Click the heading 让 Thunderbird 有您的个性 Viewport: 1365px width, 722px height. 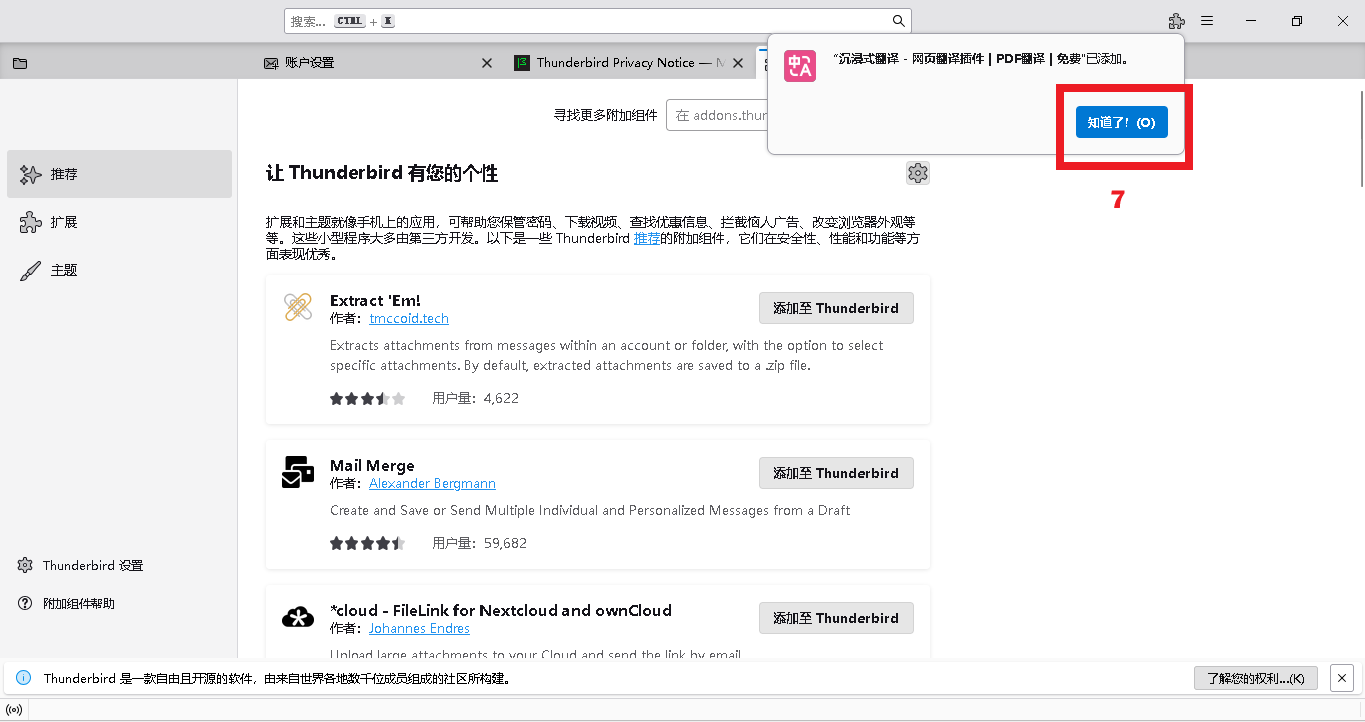point(382,173)
